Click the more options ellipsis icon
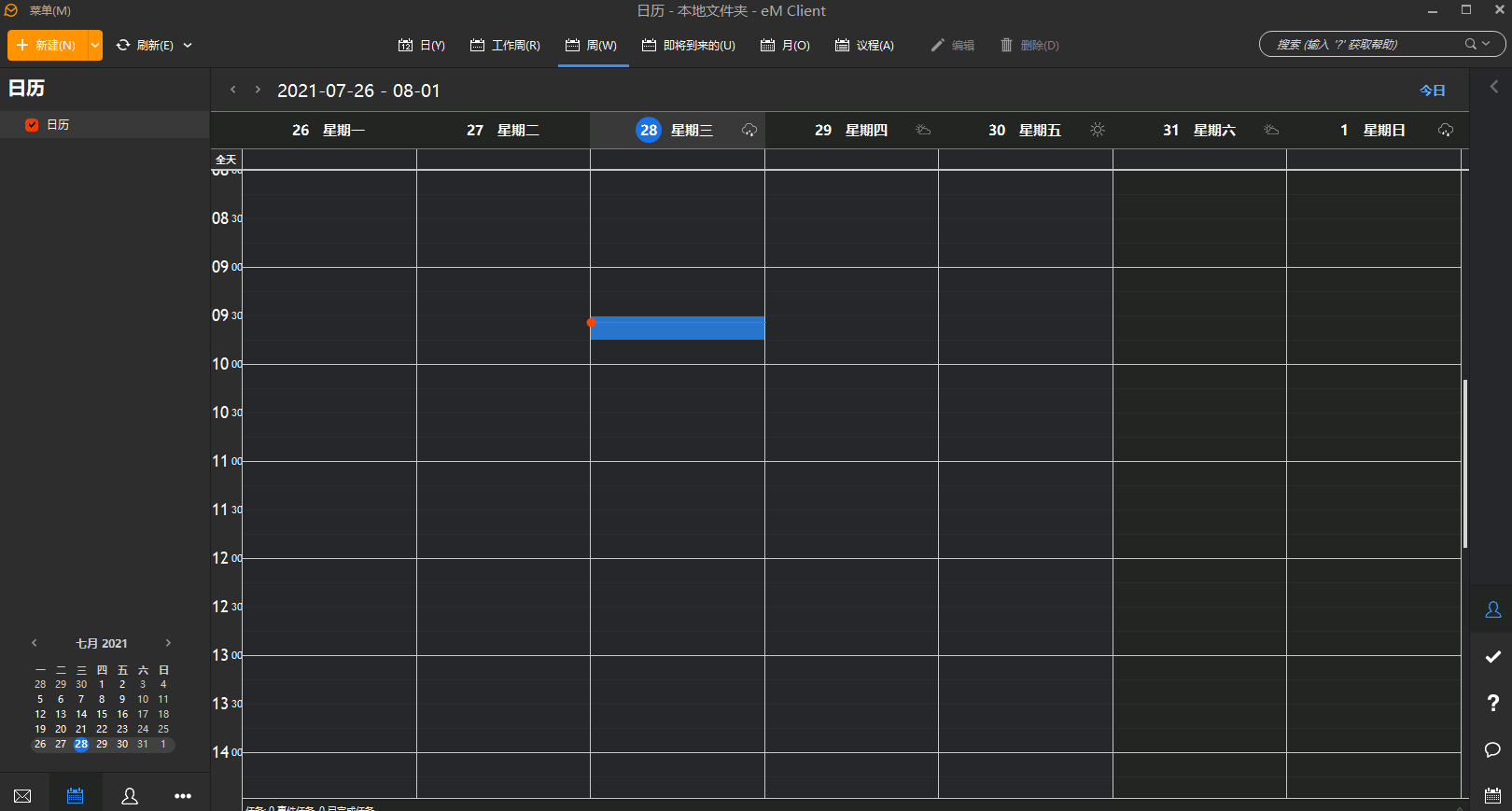Screen dimensions: 1512x811 pos(183,795)
